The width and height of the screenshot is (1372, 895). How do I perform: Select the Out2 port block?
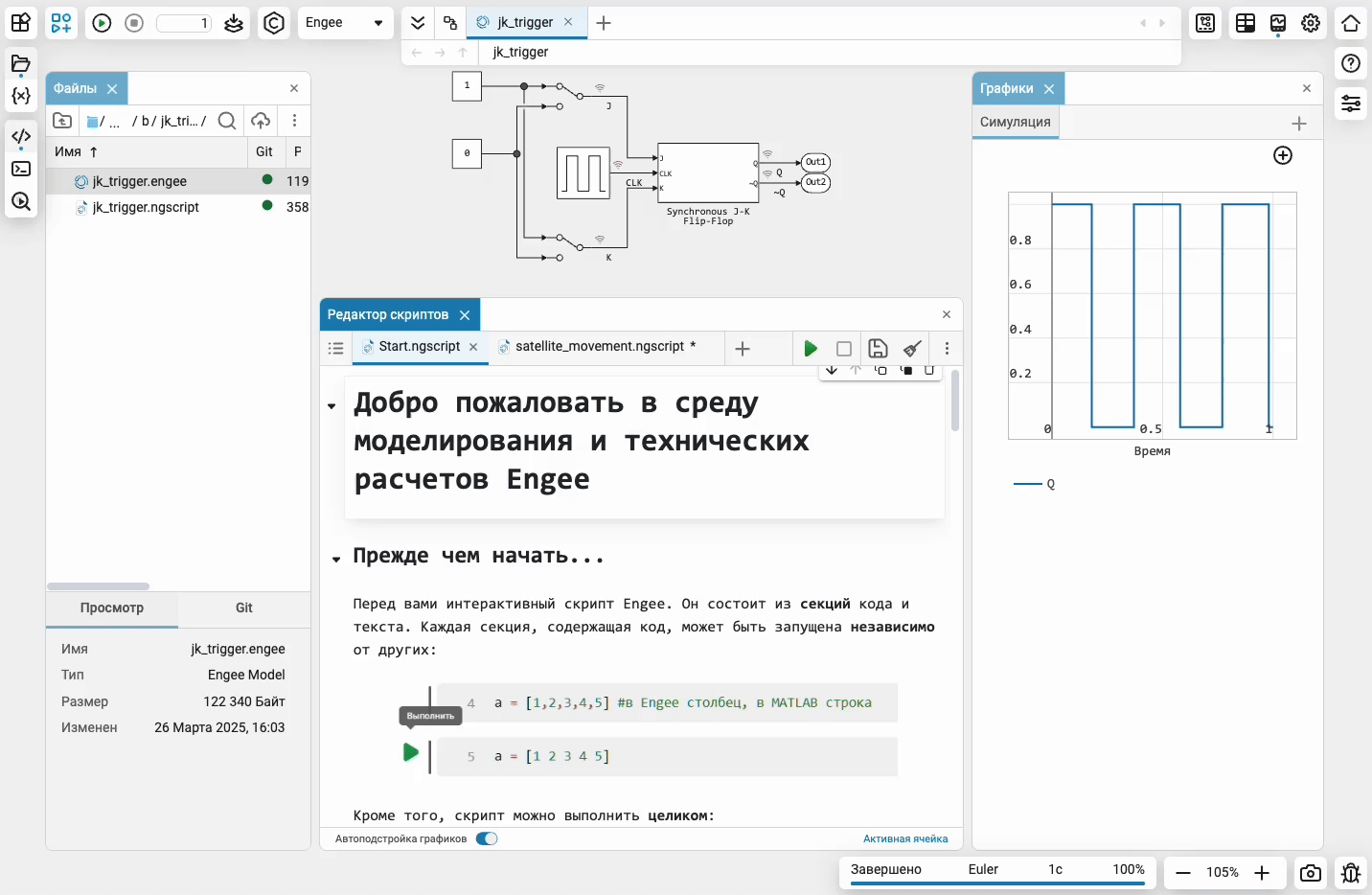pos(815,182)
